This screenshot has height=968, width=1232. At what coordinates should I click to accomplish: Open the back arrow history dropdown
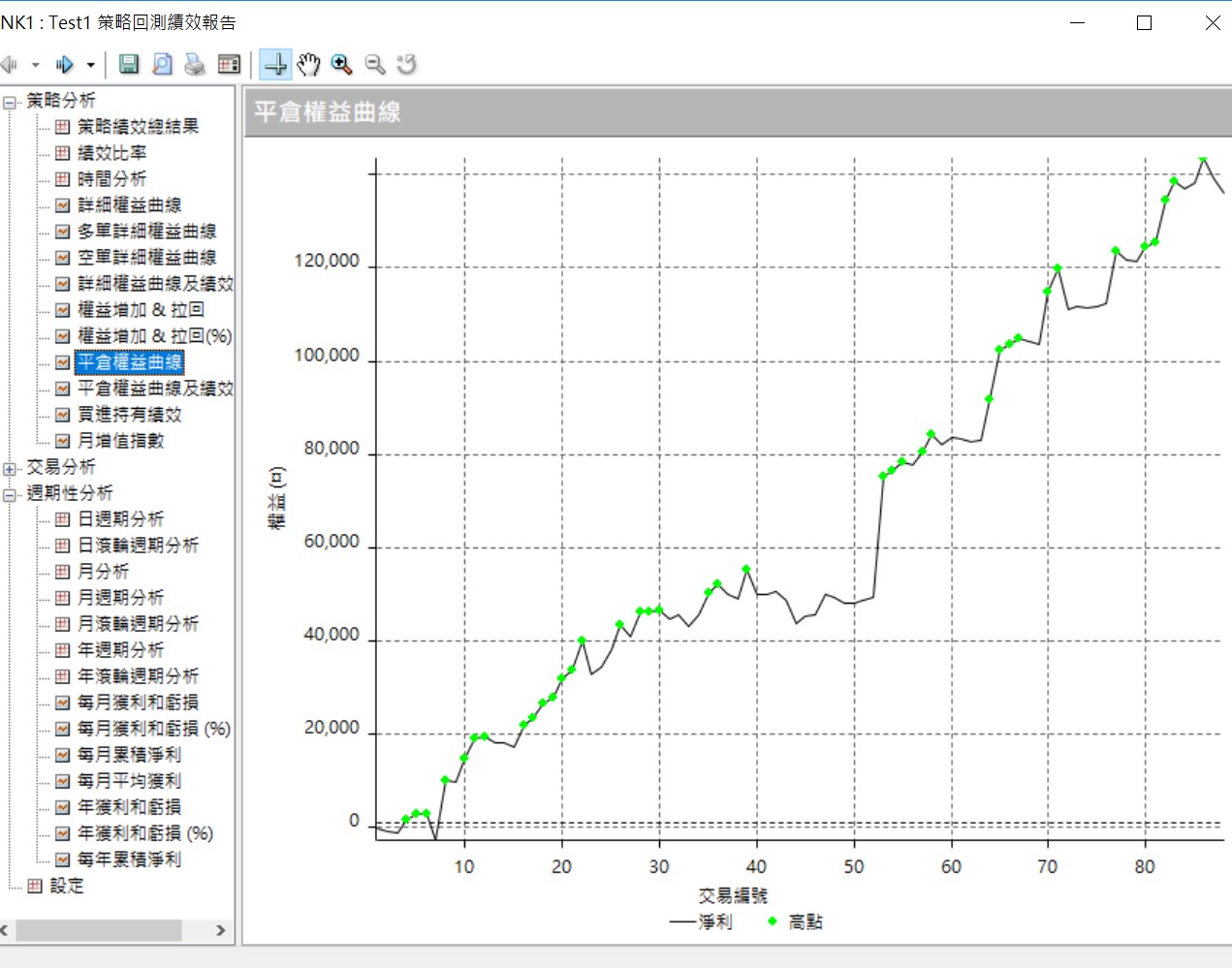point(35,65)
